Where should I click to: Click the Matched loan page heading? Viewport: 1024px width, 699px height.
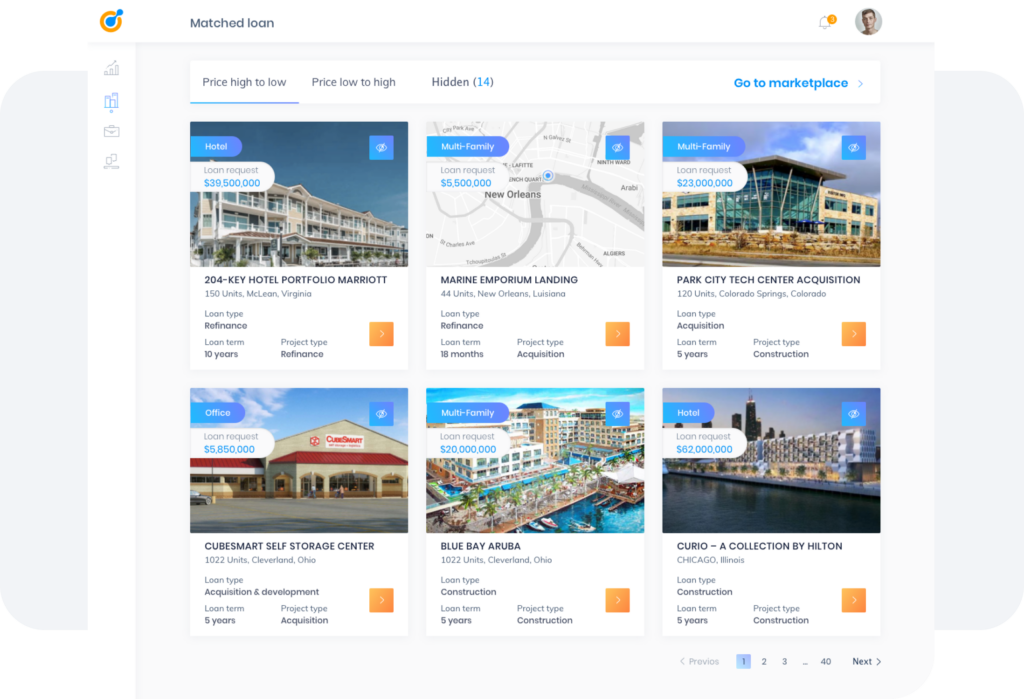point(232,23)
